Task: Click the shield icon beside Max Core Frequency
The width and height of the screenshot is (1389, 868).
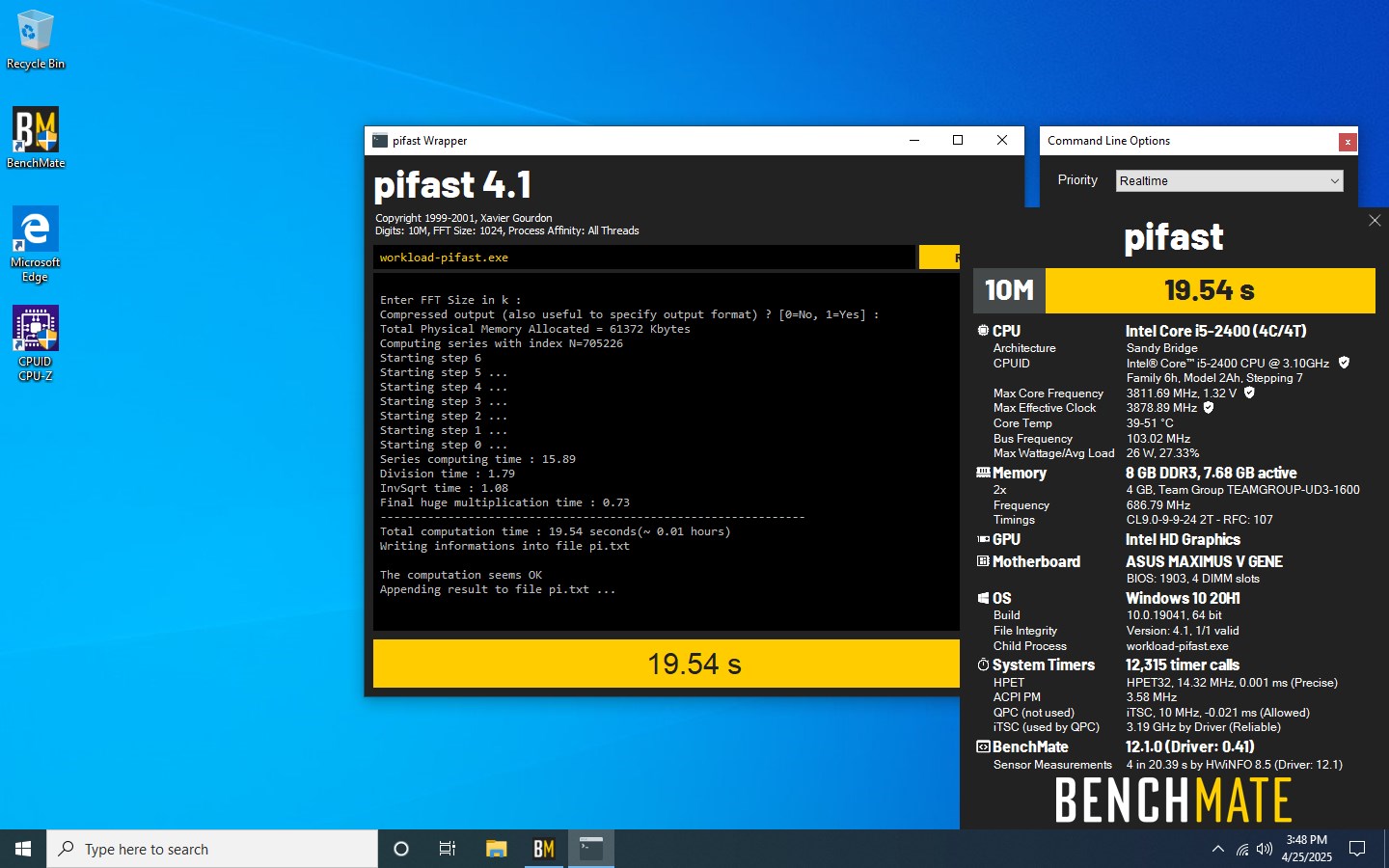Action: coord(1249,393)
